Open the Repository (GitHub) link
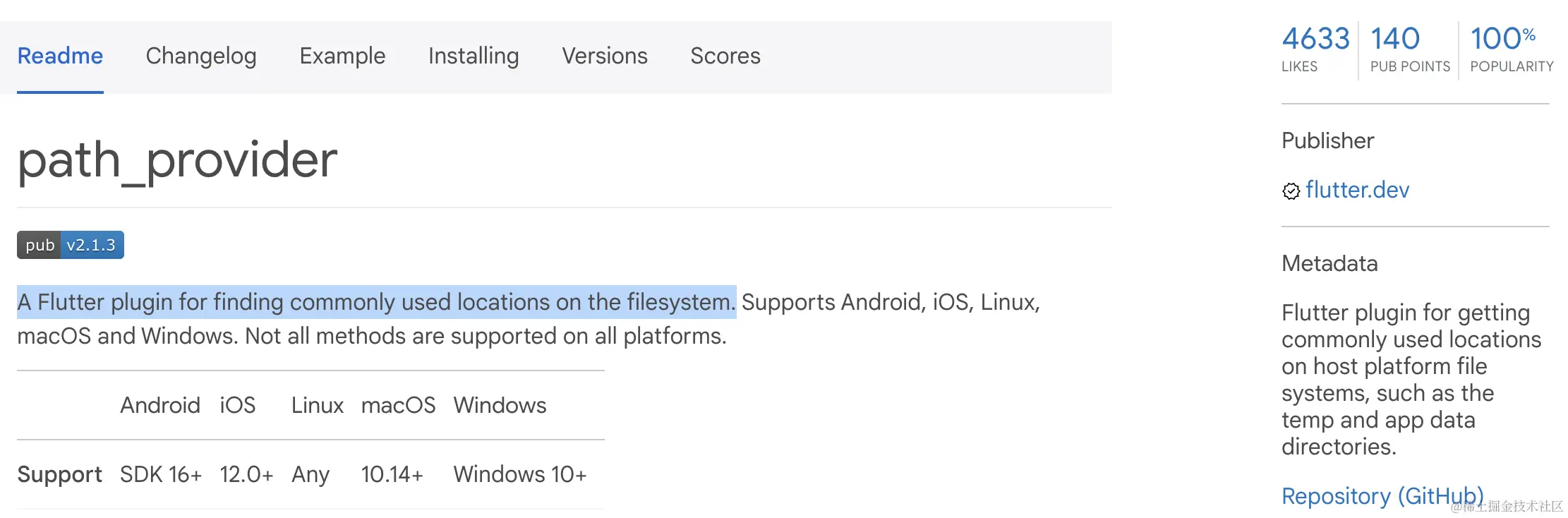The height and width of the screenshot is (518, 1568). [x=1383, y=496]
